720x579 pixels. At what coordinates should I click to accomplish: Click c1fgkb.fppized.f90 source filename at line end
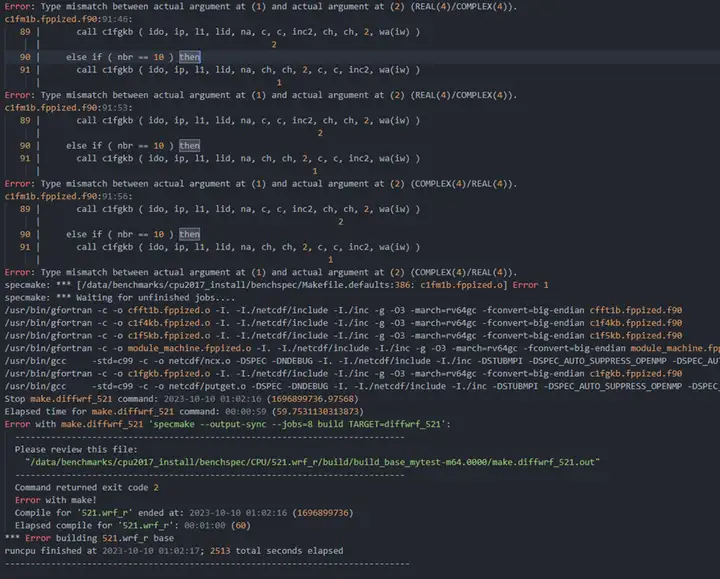pyautogui.click(x=636, y=373)
